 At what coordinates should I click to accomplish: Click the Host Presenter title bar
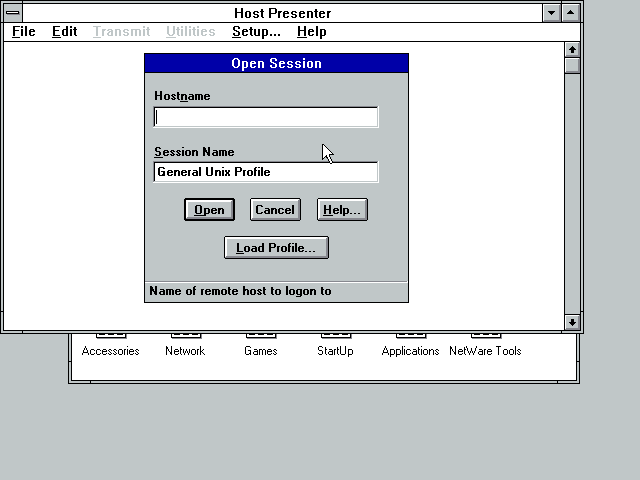click(x=282, y=13)
